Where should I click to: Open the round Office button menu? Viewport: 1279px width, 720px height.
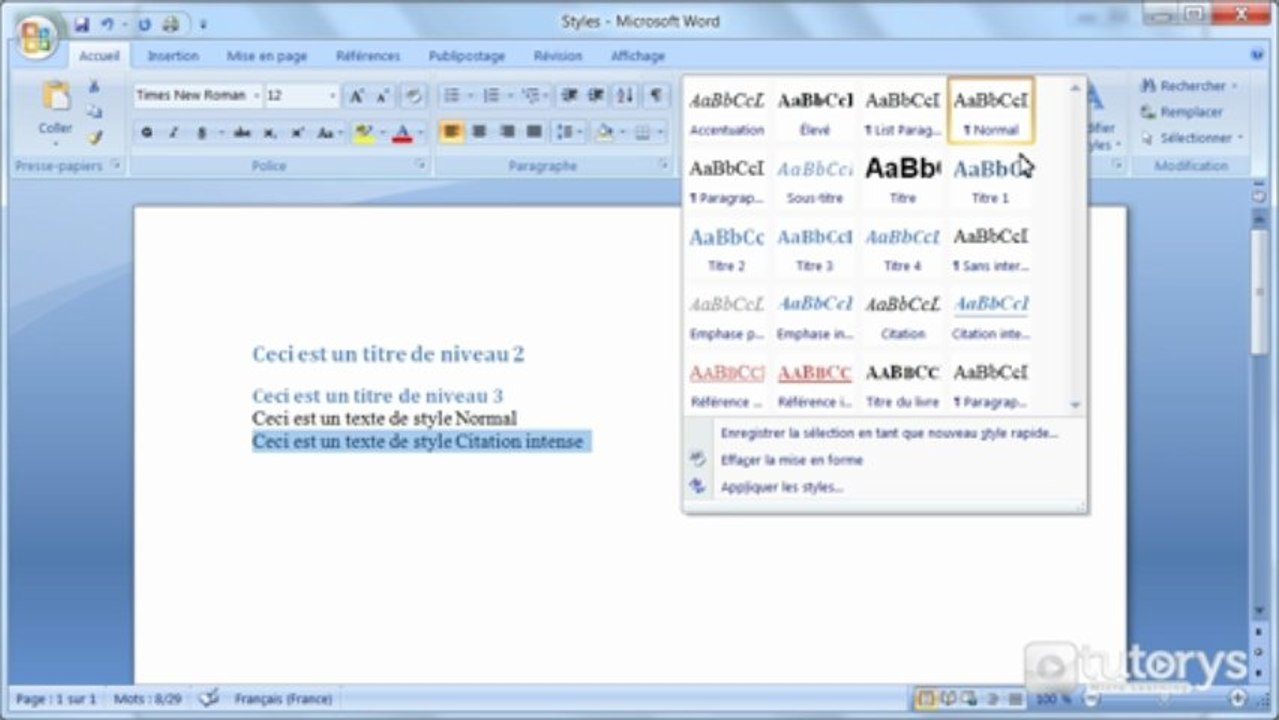point(36,37)
